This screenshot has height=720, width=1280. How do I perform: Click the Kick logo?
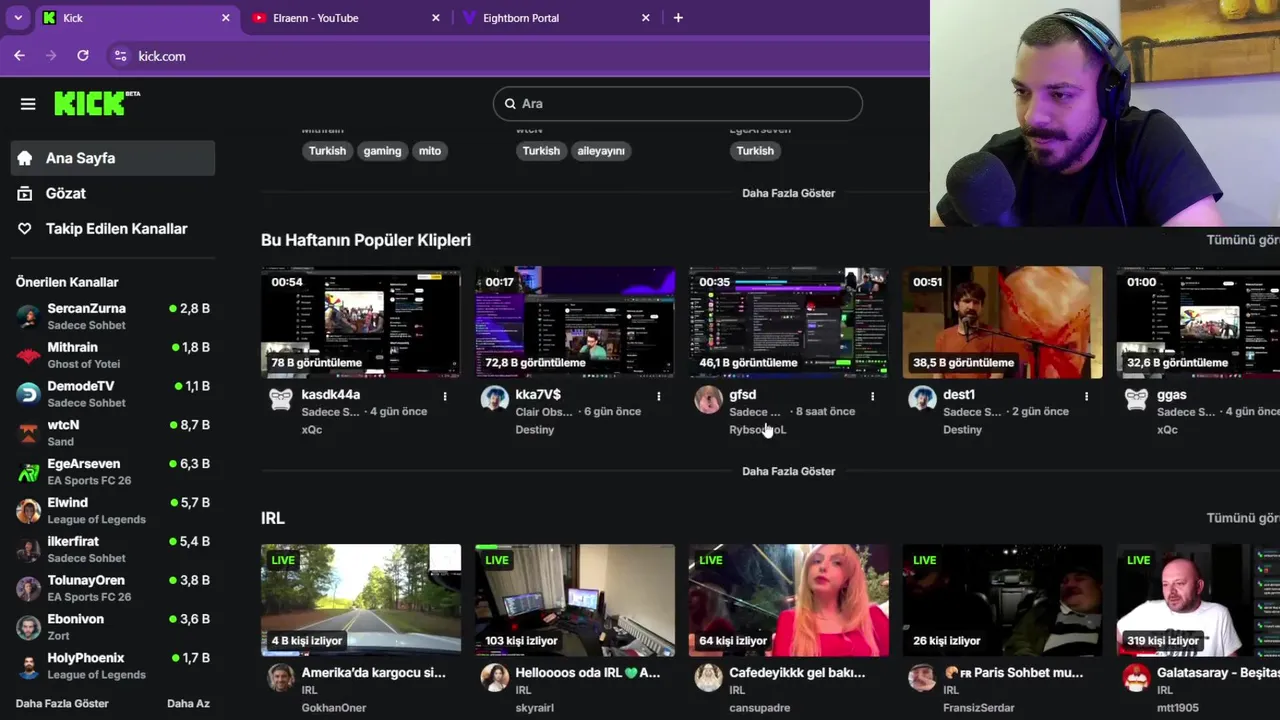coord(97,103)
